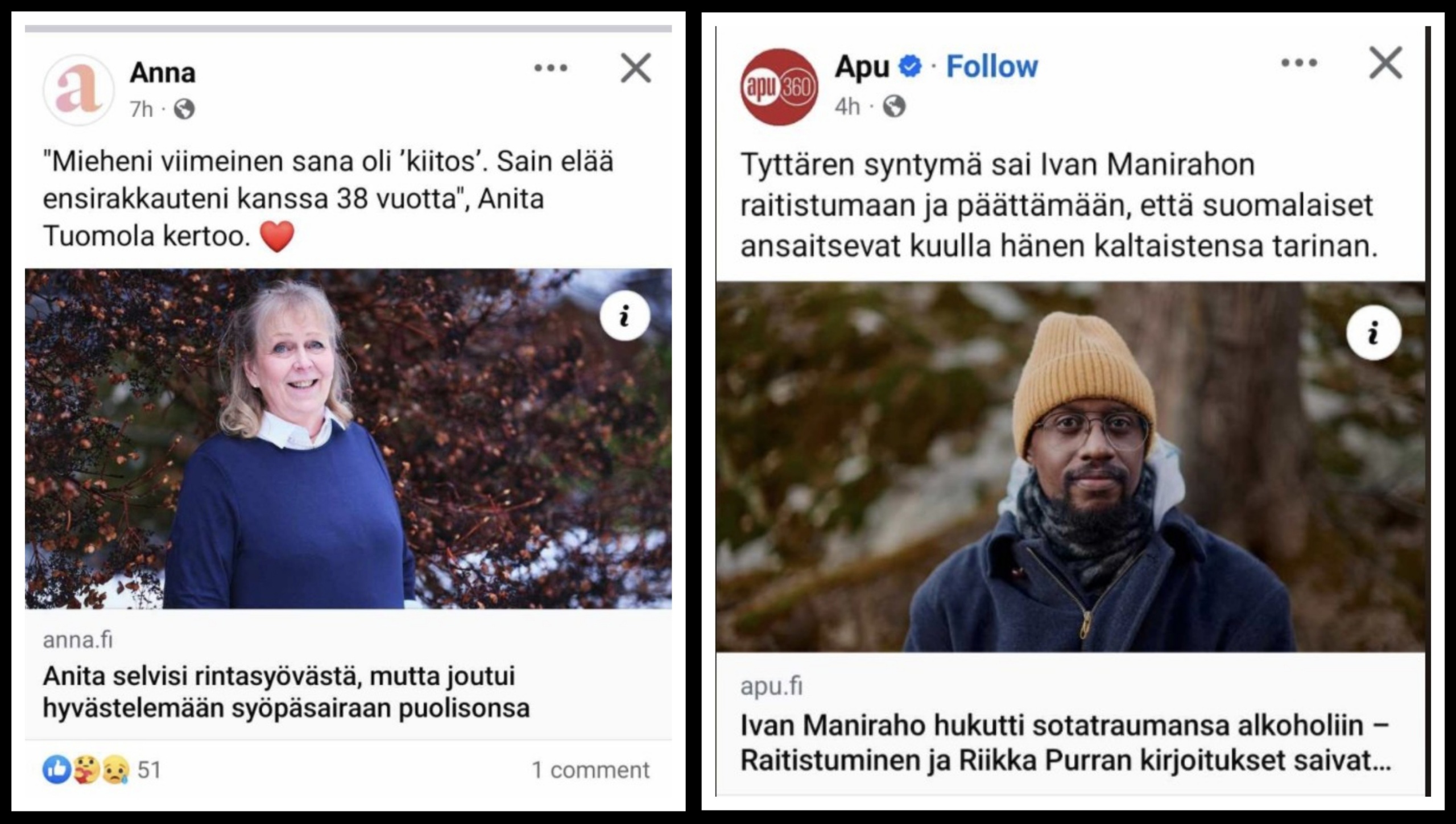The width and height of the screenshot is (1456, 824).
Task: Click info icon on Ivan Maniraho's photo
Action: (x=1373, y=333)
